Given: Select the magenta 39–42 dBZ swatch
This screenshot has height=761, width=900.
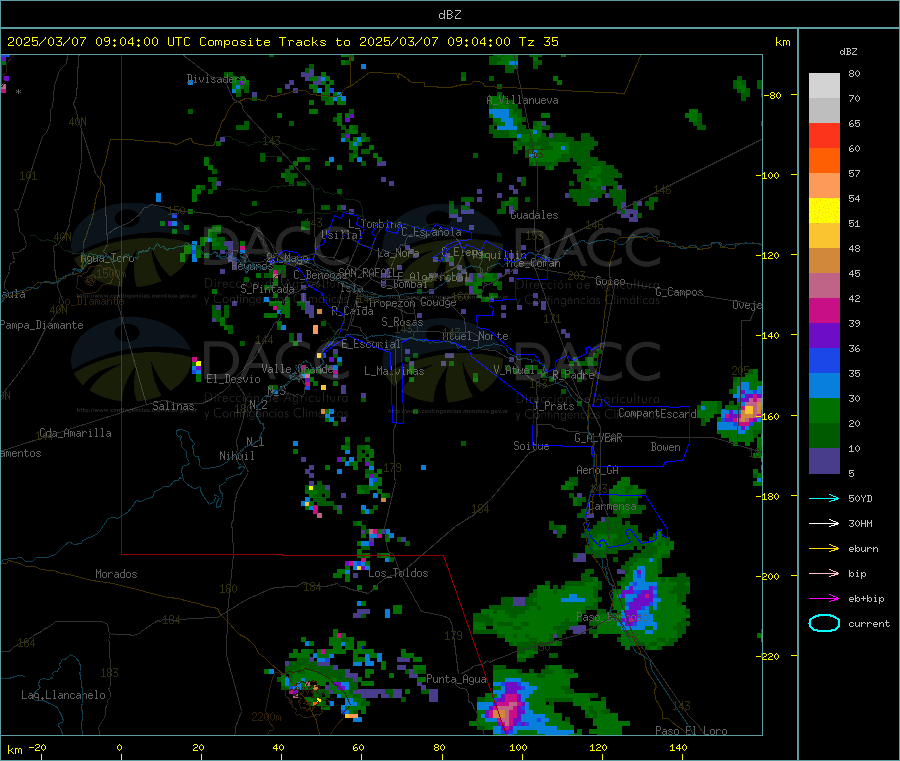Looking at the screenshot, I should (824, 310).
